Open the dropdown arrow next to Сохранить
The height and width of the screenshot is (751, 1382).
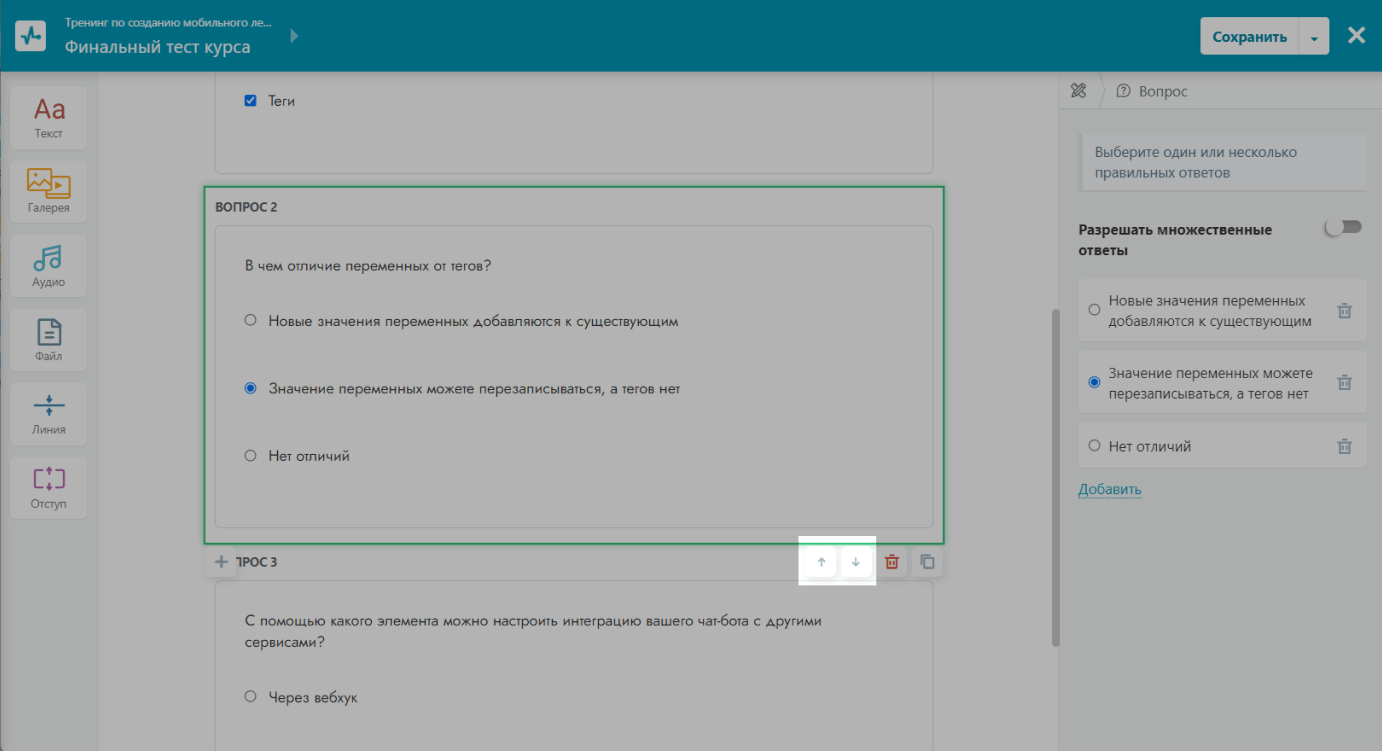pyautogui.click(x=1313, y=37)
